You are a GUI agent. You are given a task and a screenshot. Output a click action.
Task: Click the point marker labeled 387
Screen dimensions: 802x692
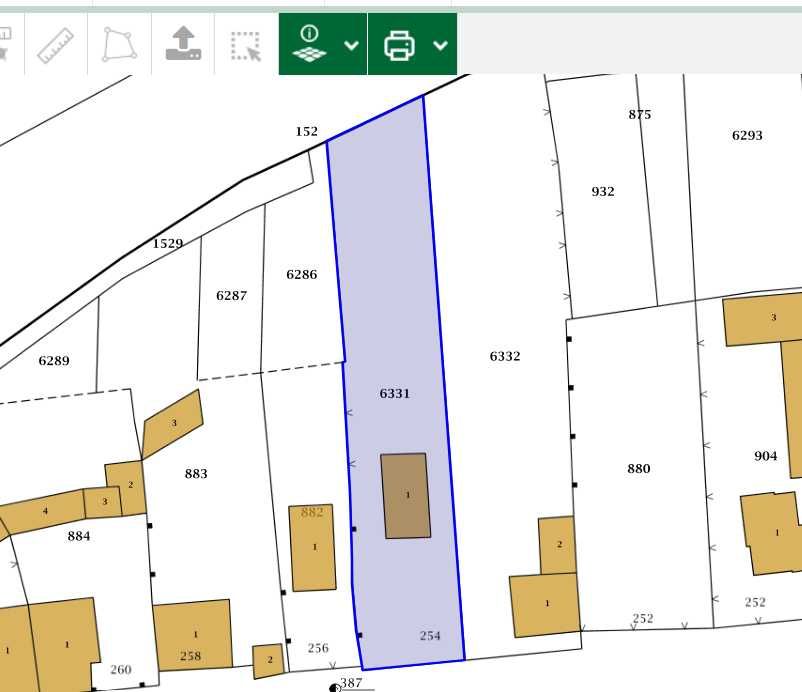[335, 688]
